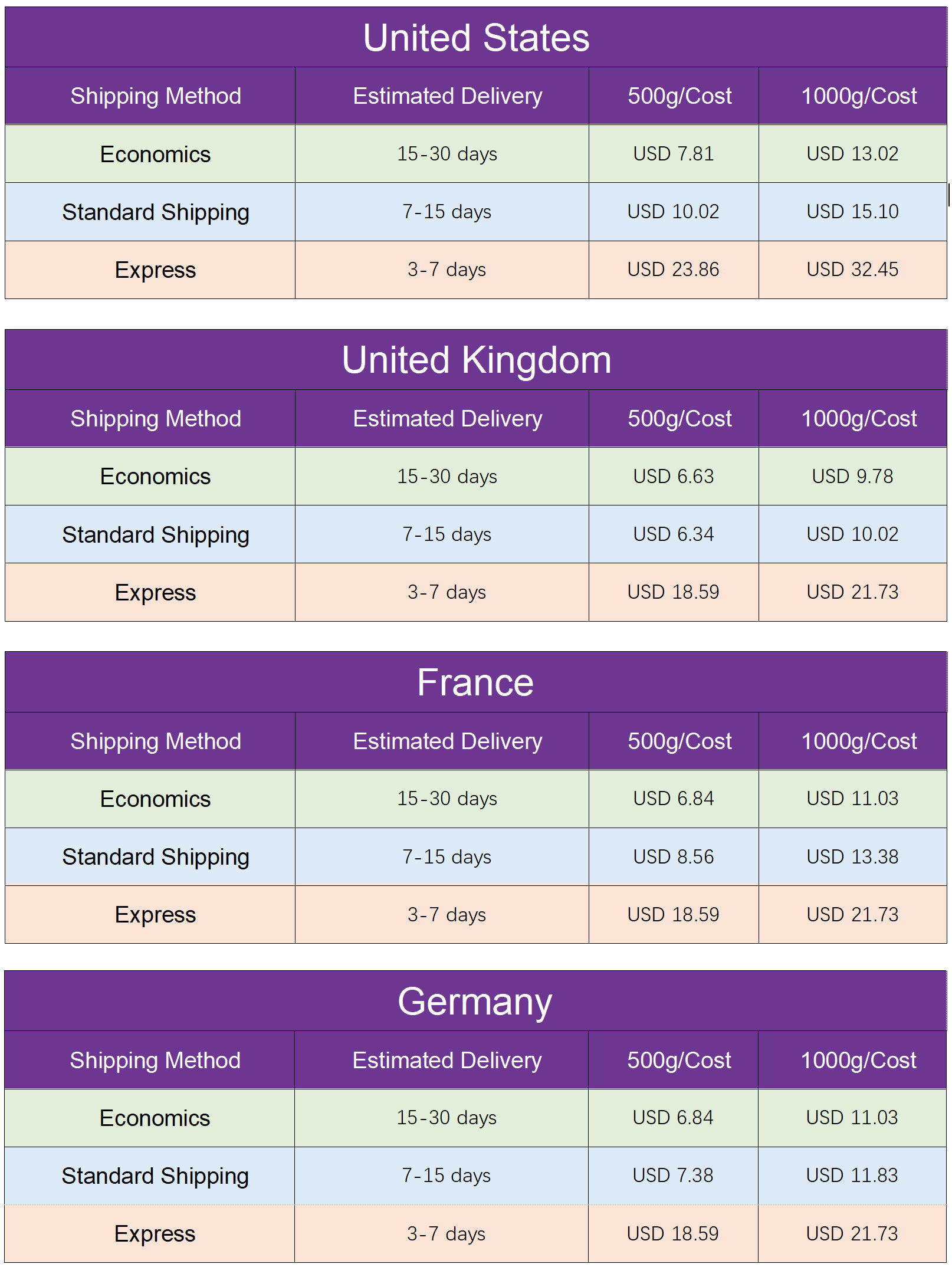Select USD 15.10 cost value
The height and width of the screenshot is (1277, 952).
[x=853, y=211]
